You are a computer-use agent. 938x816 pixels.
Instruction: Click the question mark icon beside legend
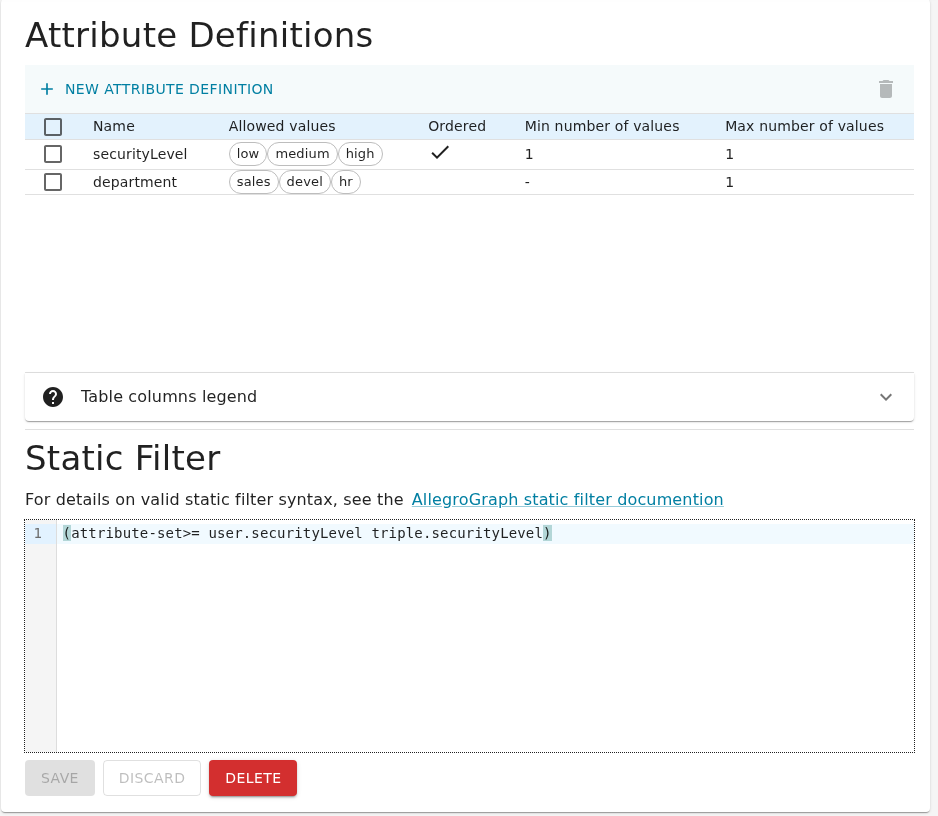click(x=53, y=397)
